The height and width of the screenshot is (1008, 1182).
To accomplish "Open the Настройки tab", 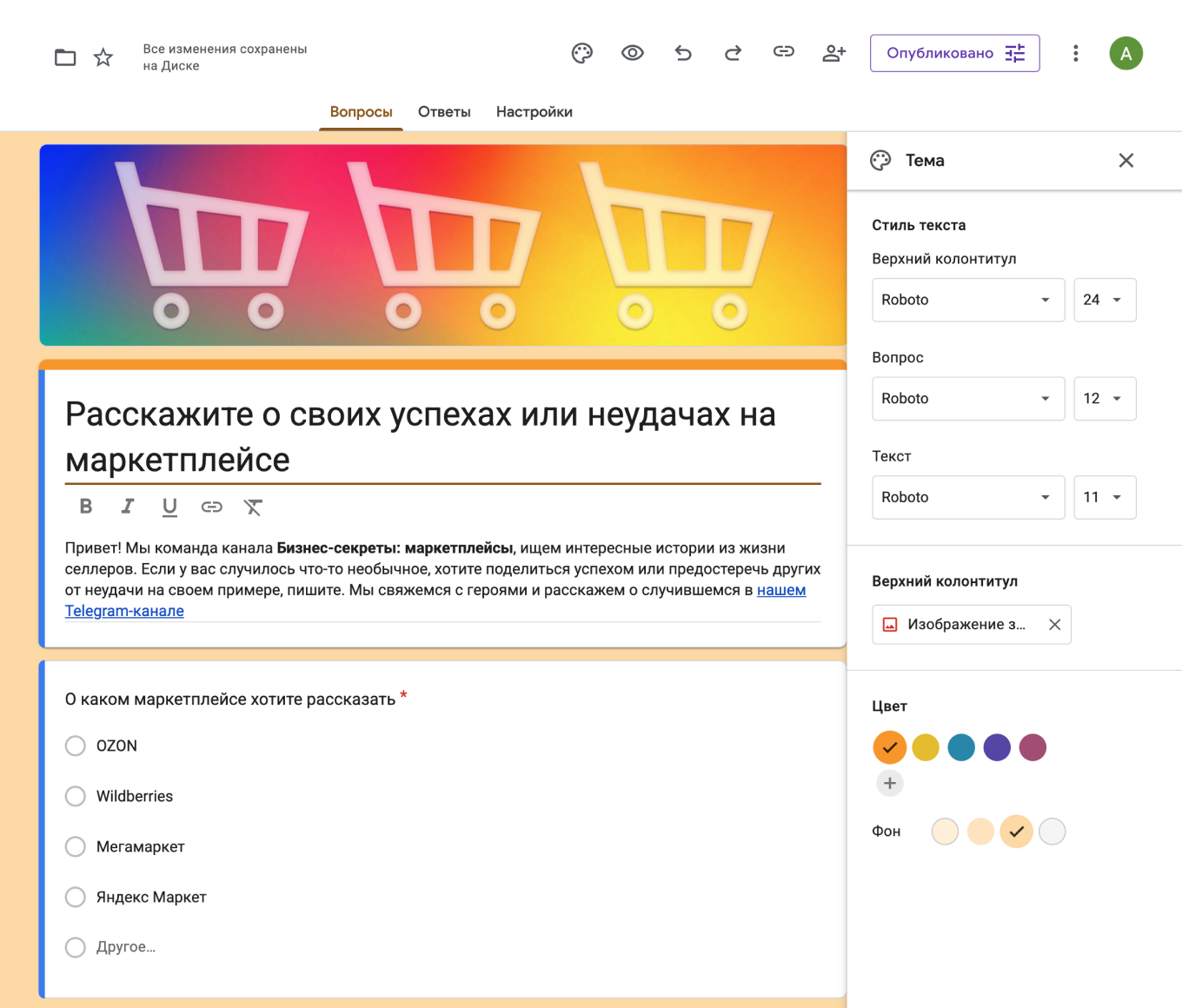I will [534, 111].
